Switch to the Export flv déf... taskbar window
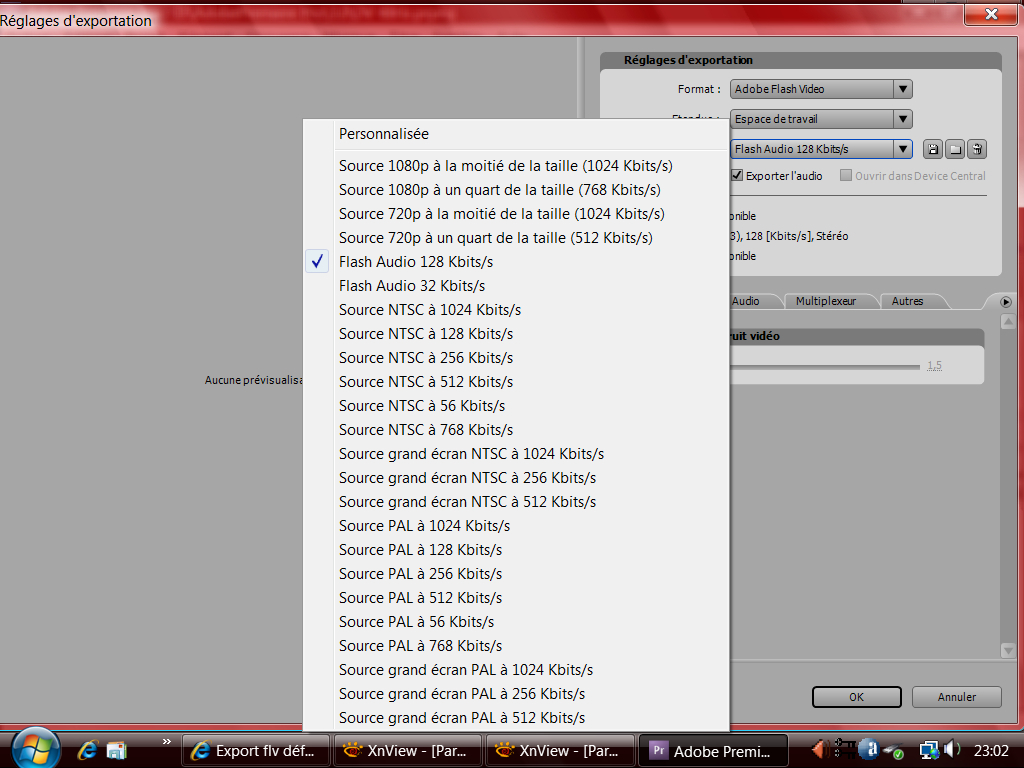This screenshot has width=1024, height=768. 255,751
